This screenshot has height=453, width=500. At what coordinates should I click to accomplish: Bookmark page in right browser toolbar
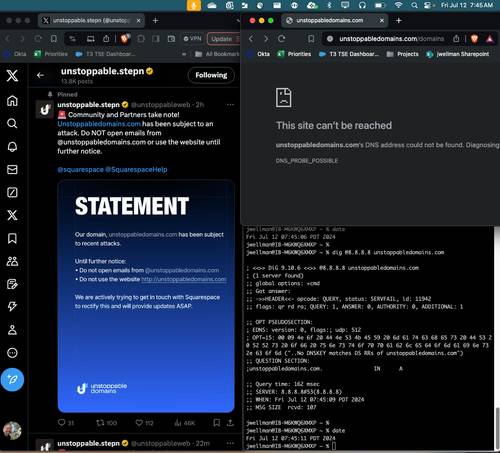point(311,39)
